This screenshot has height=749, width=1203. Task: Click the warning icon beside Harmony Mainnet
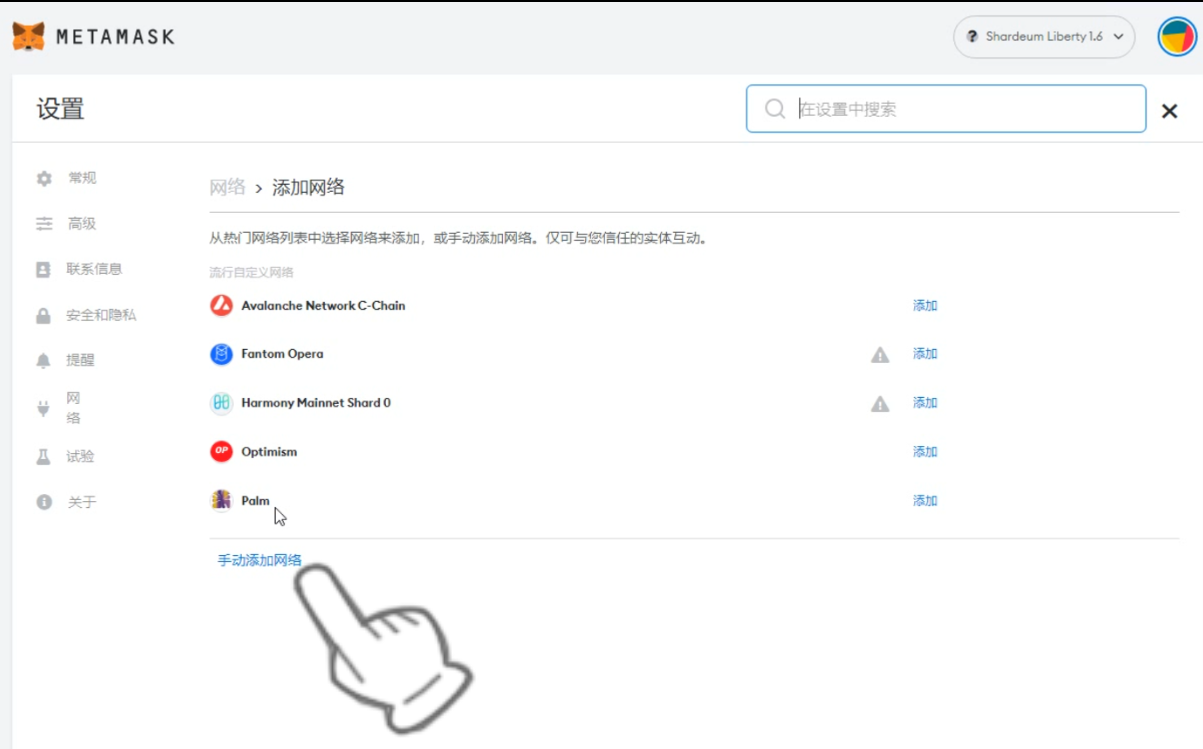pyautogui.click(x=881, y=402)
